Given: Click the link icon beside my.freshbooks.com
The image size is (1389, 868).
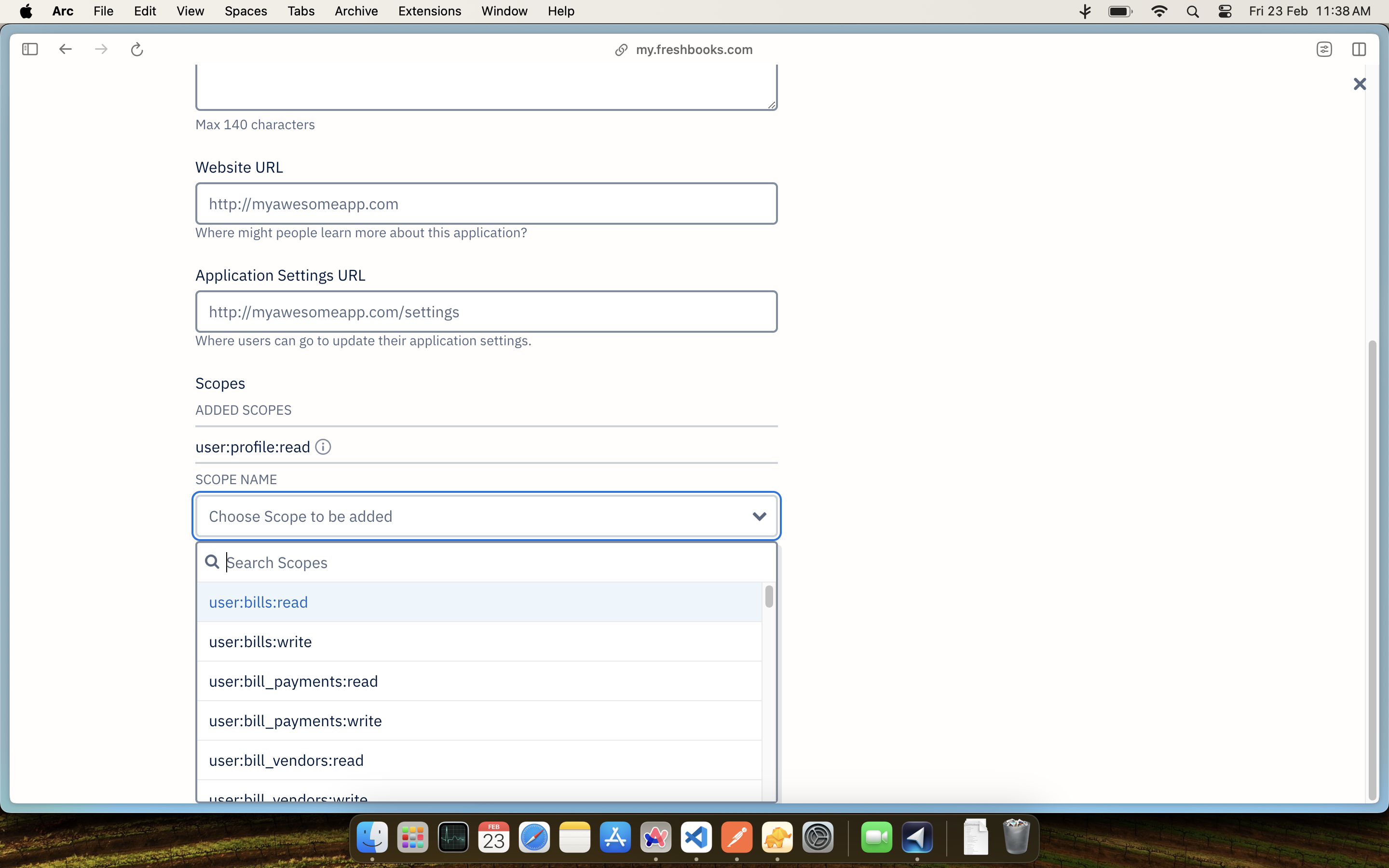Looking at the screenshot, I should tap(621, 50).
